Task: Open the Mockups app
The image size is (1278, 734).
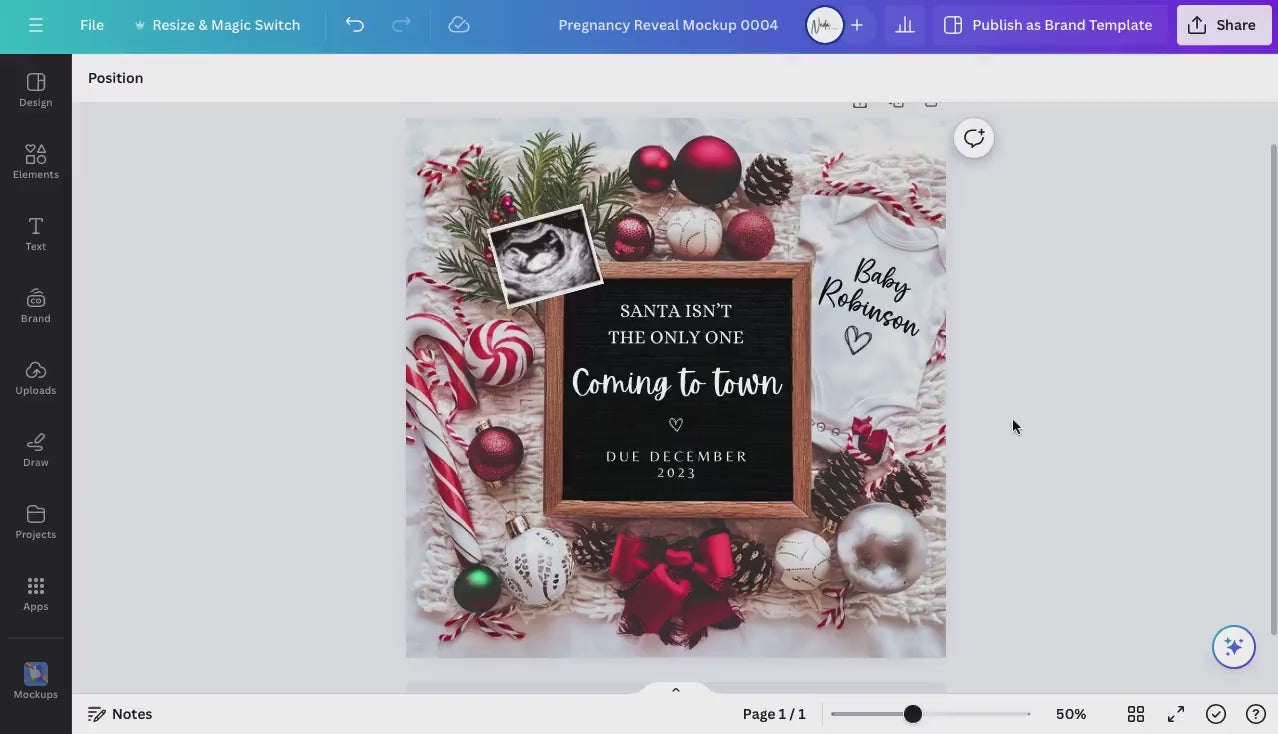Action: click(36, 681)
